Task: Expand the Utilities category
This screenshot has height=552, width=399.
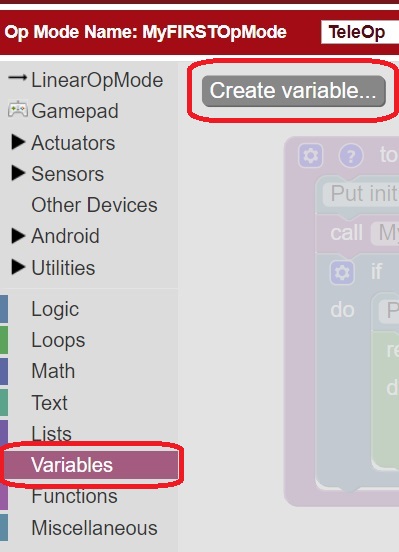Action: click(18, 267)
